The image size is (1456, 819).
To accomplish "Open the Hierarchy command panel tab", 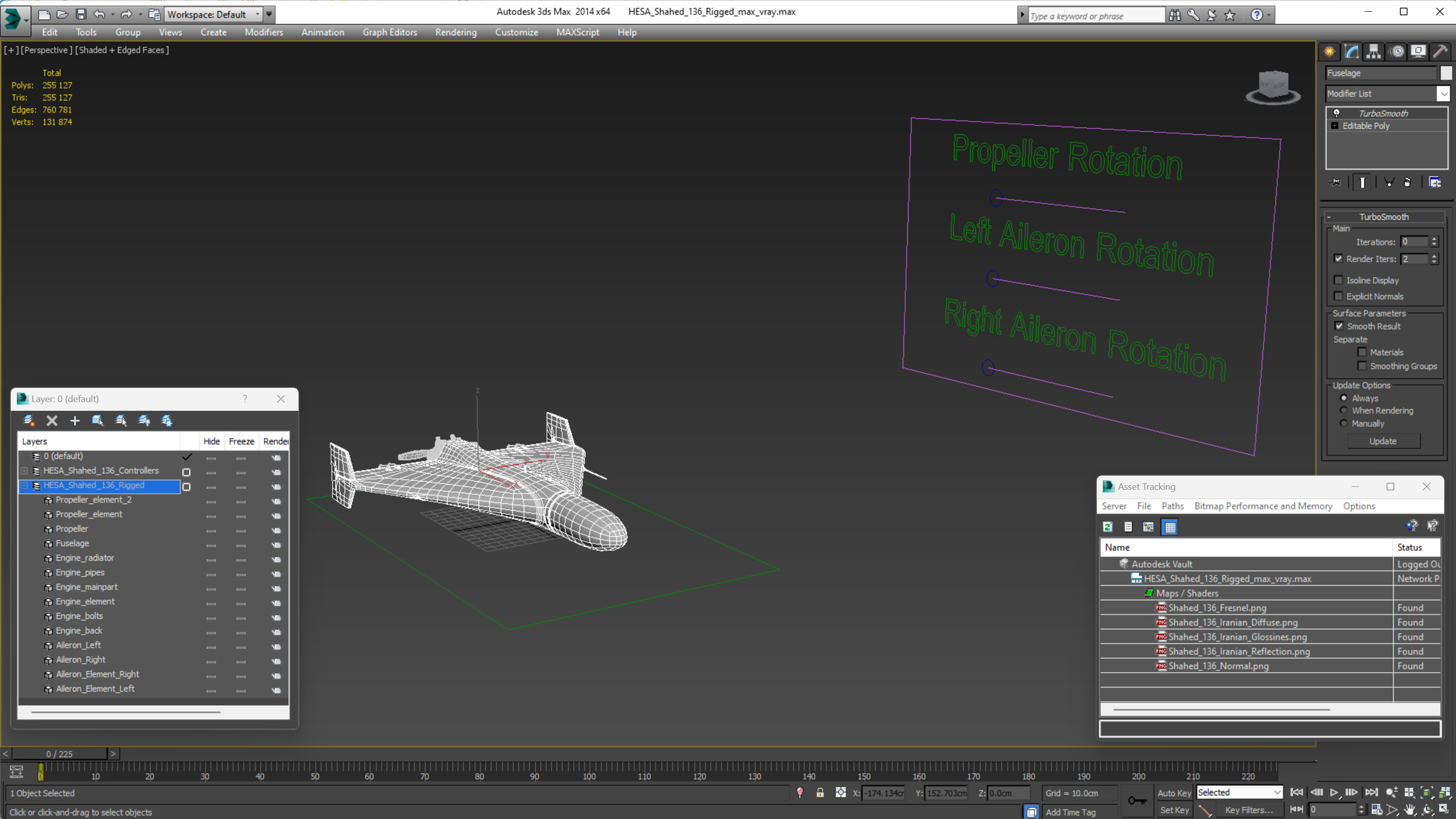I will point(1373,52).
